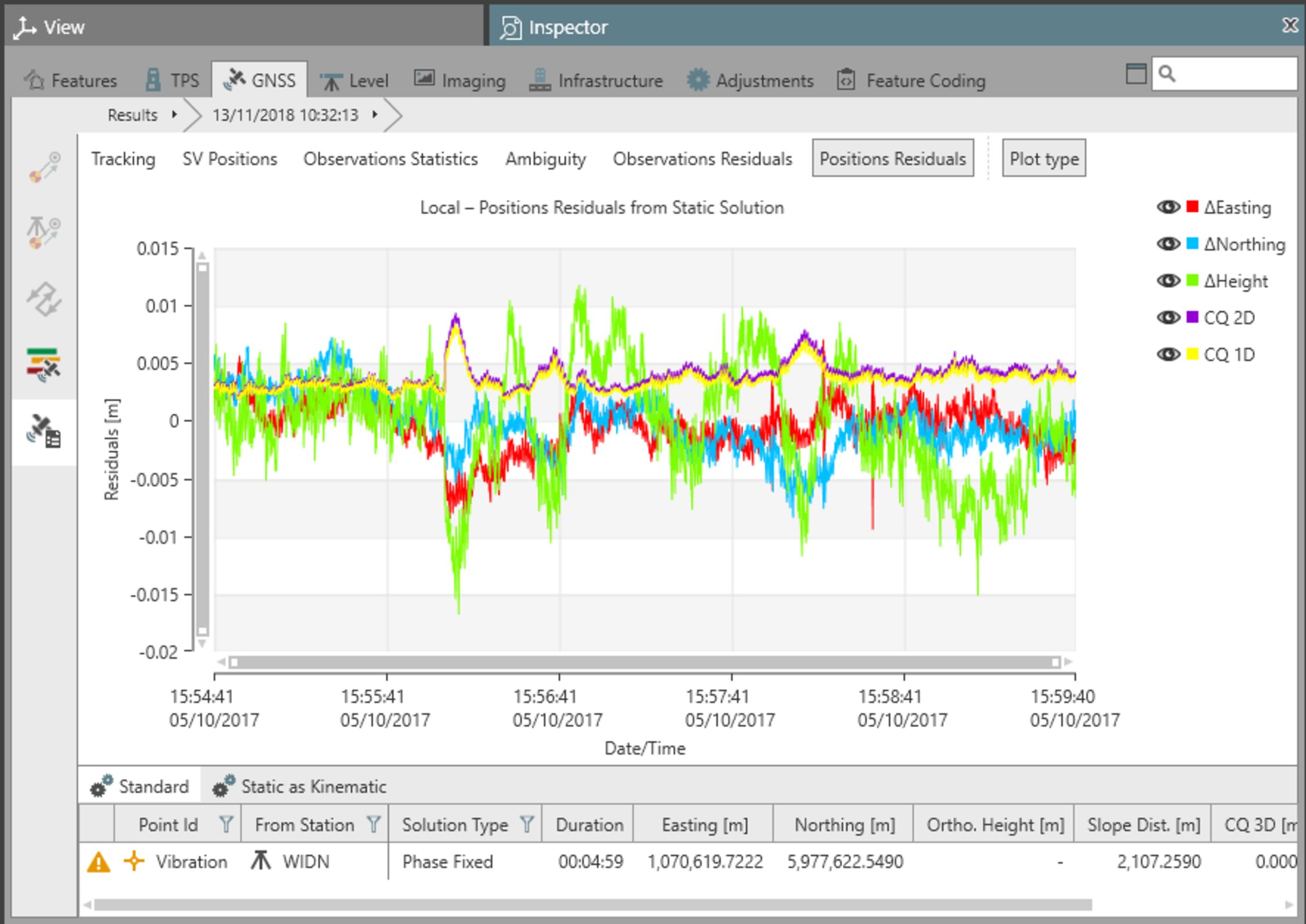Image resolution: width=1306 pixels, height=924 pixels.
Task: Open Observations Statistics view
Action: pyautogui.click(x=390, y=158)
